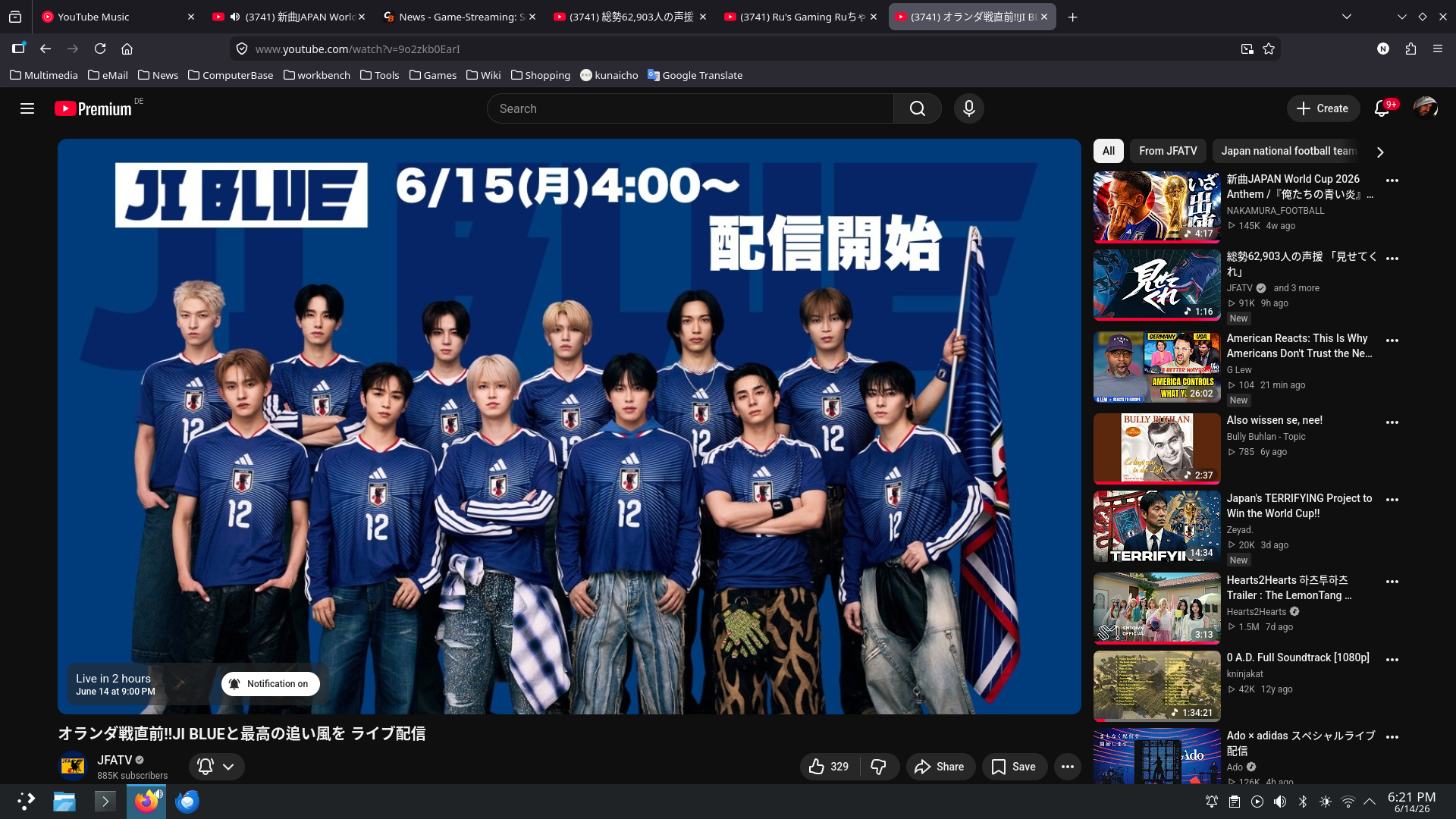This screenshot has height=819, width=1456.
Task: Open the volume control in system tray
Action: [1280, 802]
